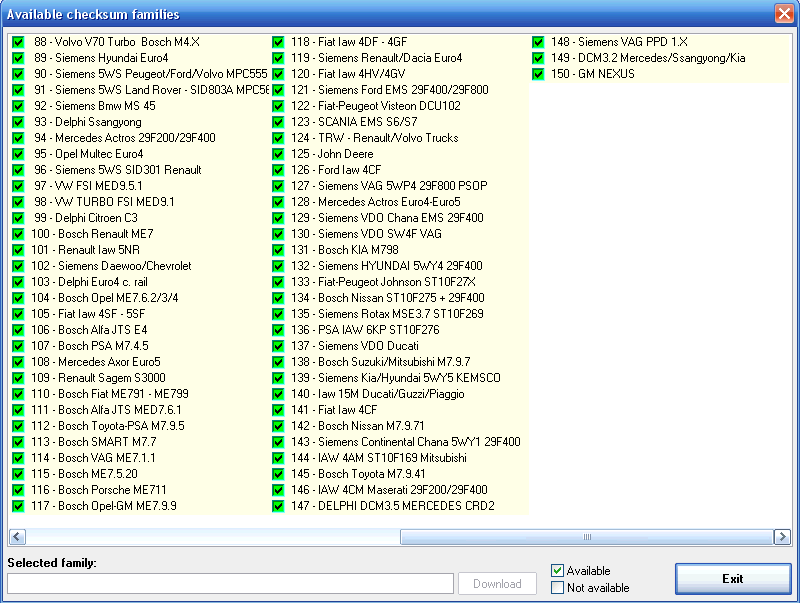800x603 pixels.
Task: Select 95 - Opel Multec Euro4
Action: click(88, 154)
